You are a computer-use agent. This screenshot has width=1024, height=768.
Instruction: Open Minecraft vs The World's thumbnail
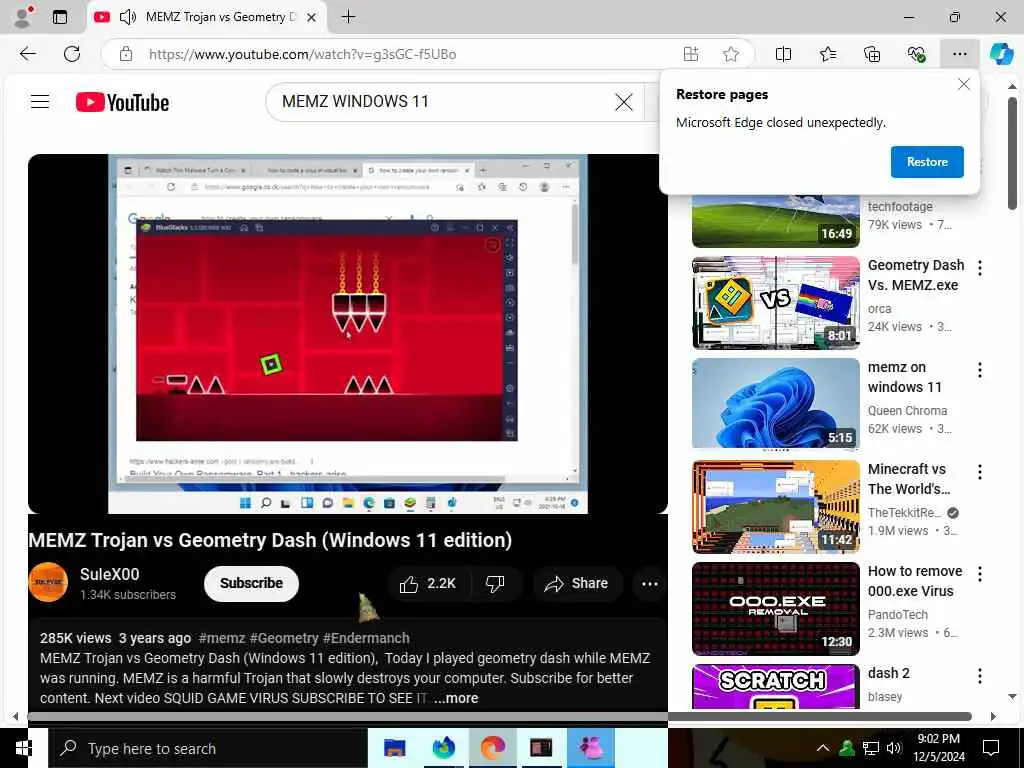tap(775, 506)
